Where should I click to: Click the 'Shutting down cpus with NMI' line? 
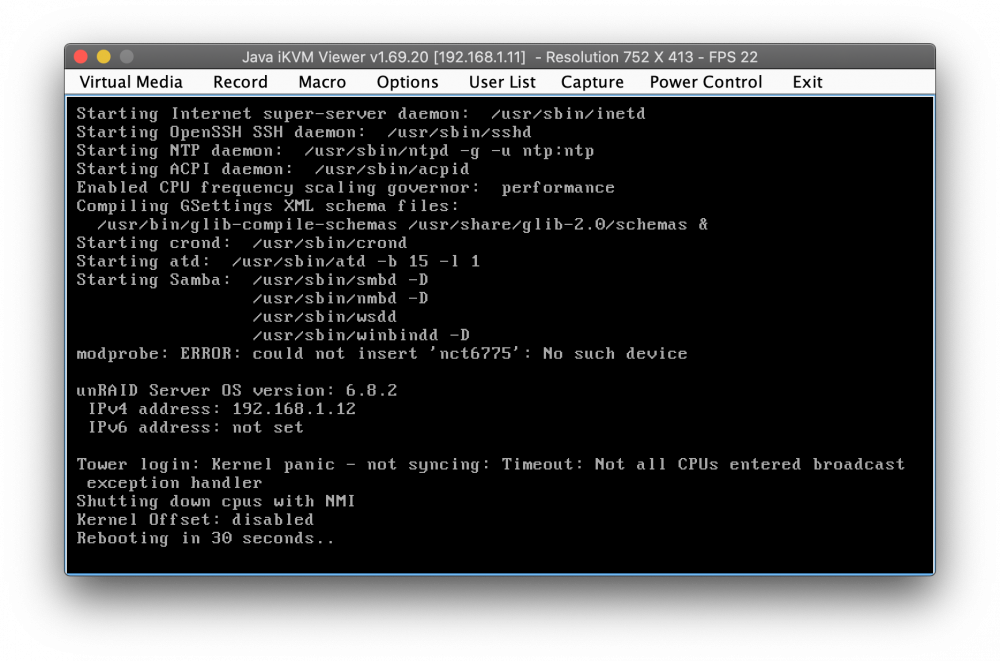(x=216, y=501)
